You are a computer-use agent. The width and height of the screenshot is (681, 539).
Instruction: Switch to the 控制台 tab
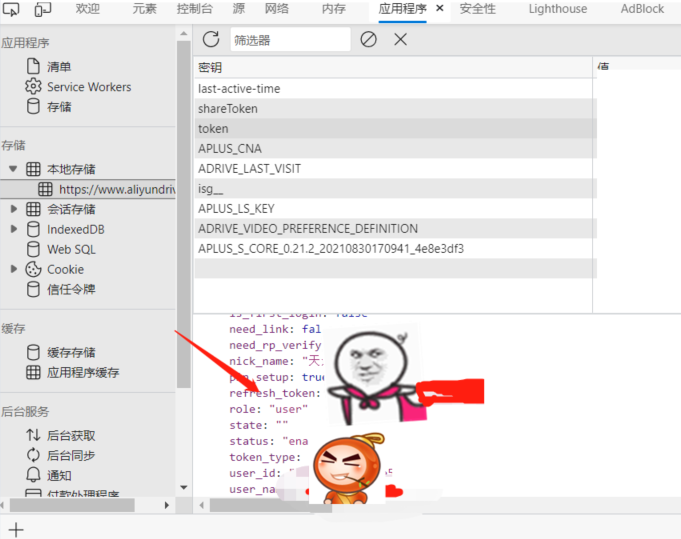point(195,9)
